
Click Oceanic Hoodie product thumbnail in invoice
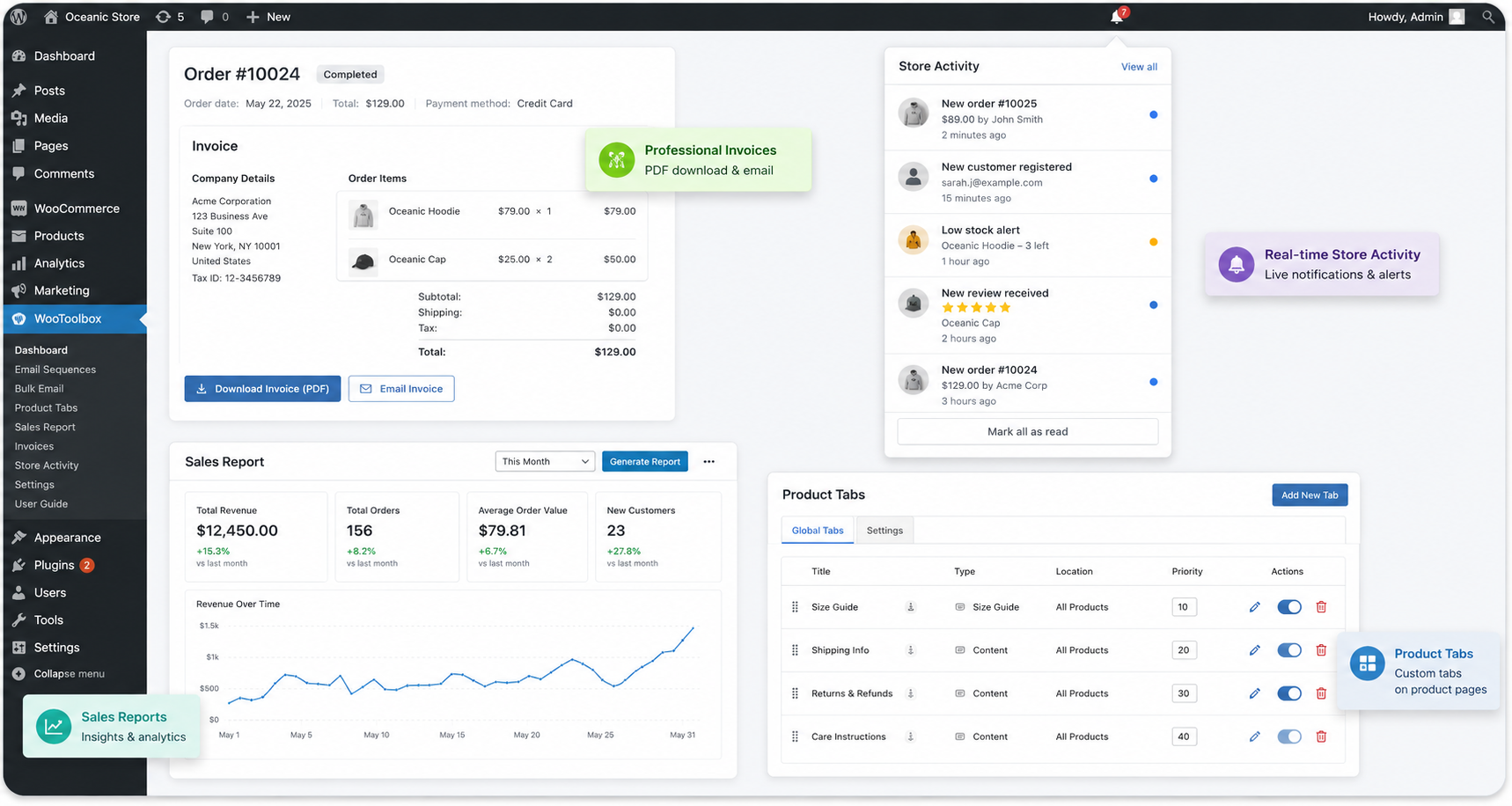[x=363, y=215]
